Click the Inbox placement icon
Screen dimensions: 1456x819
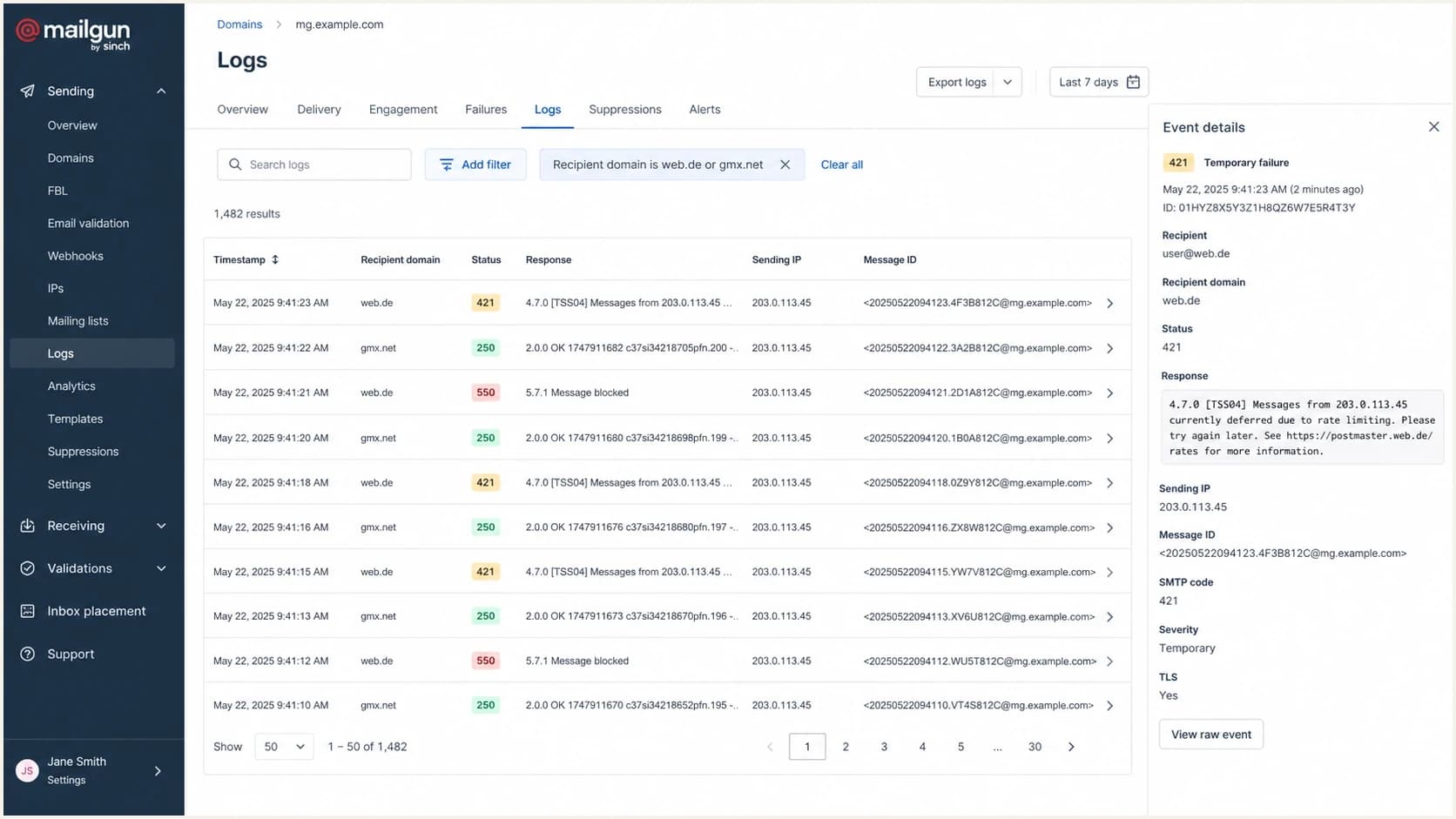pos(28,611)
